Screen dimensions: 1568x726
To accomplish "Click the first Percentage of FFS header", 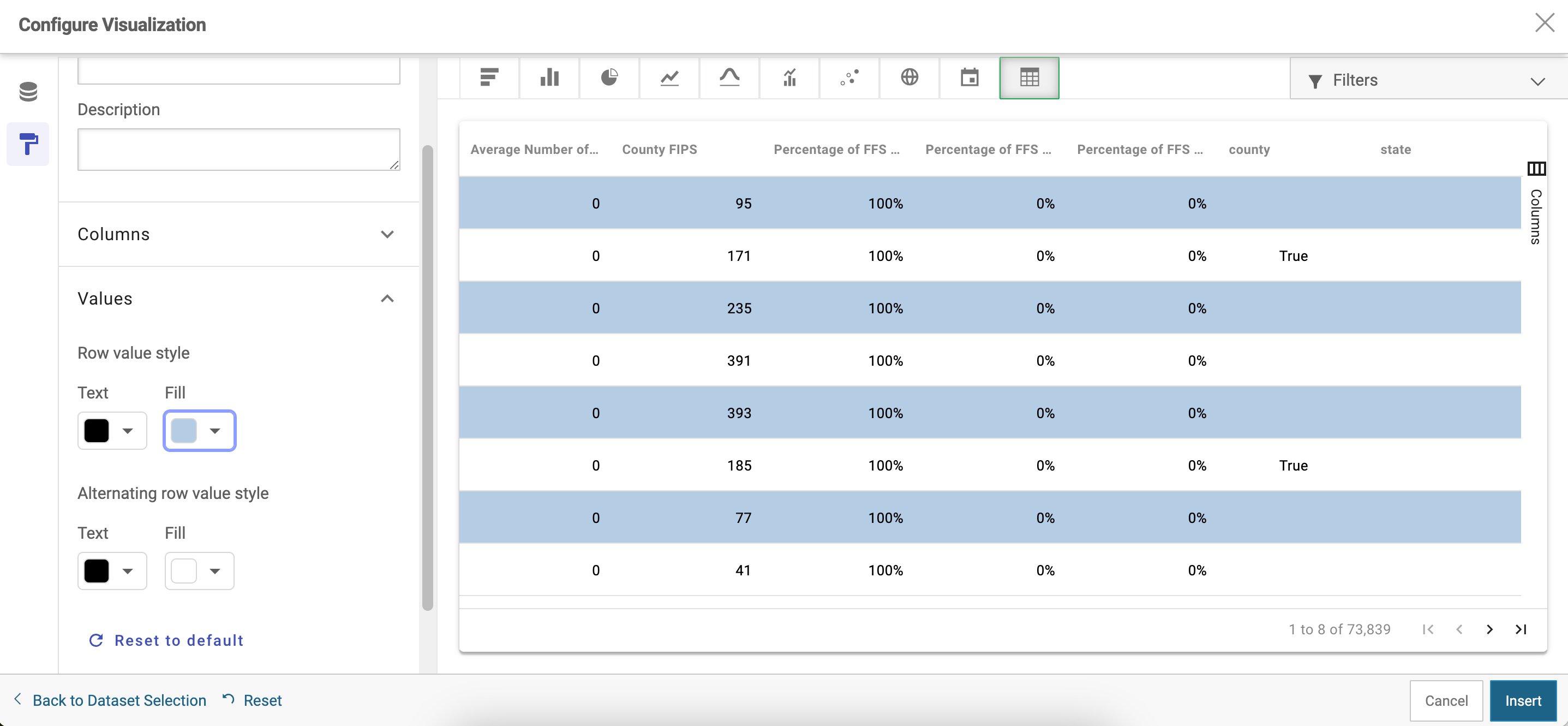I will click(x=836, y=149).
